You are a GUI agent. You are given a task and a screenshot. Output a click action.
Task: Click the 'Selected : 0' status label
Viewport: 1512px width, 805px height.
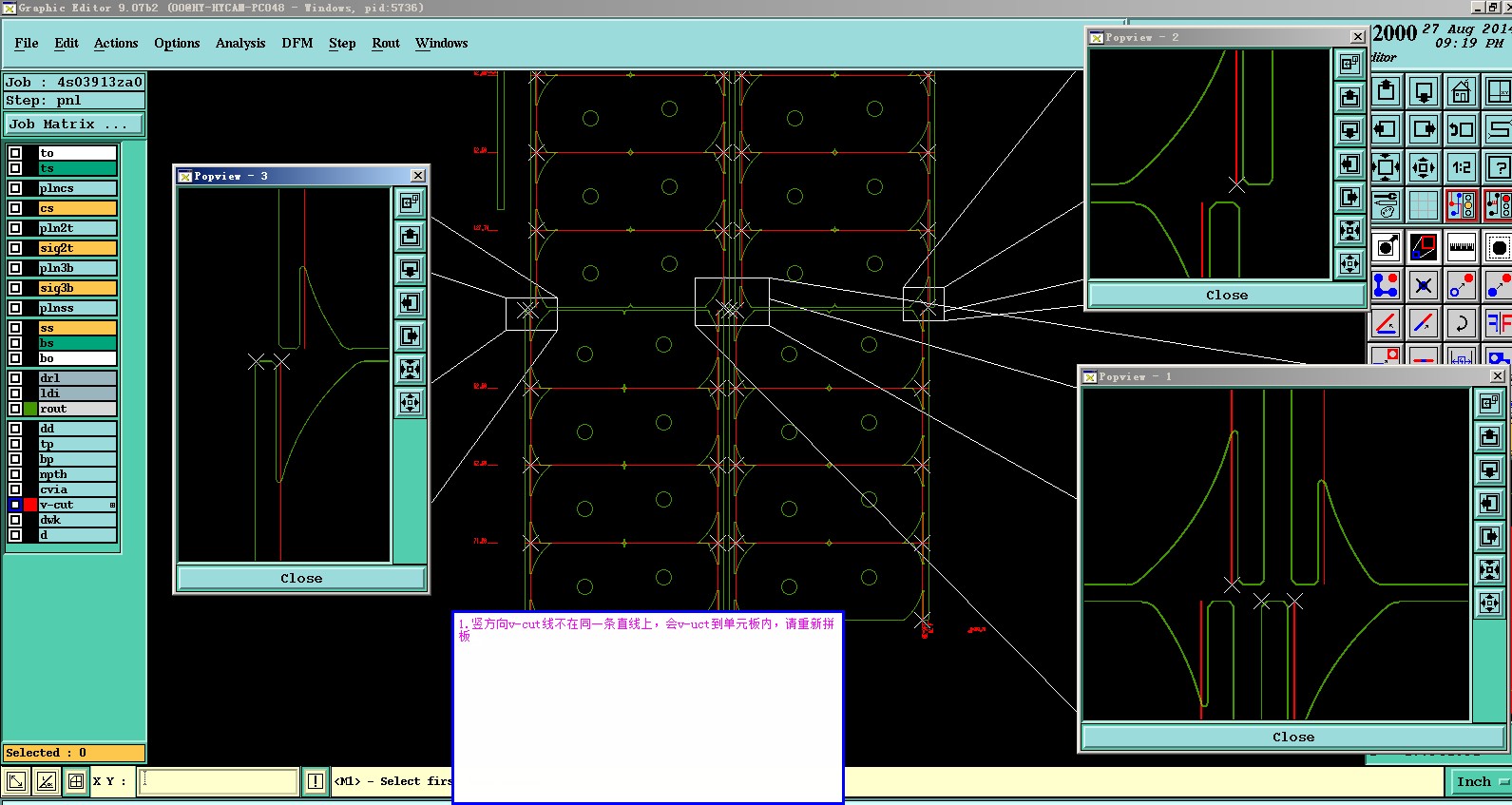(x=73, y=753)
